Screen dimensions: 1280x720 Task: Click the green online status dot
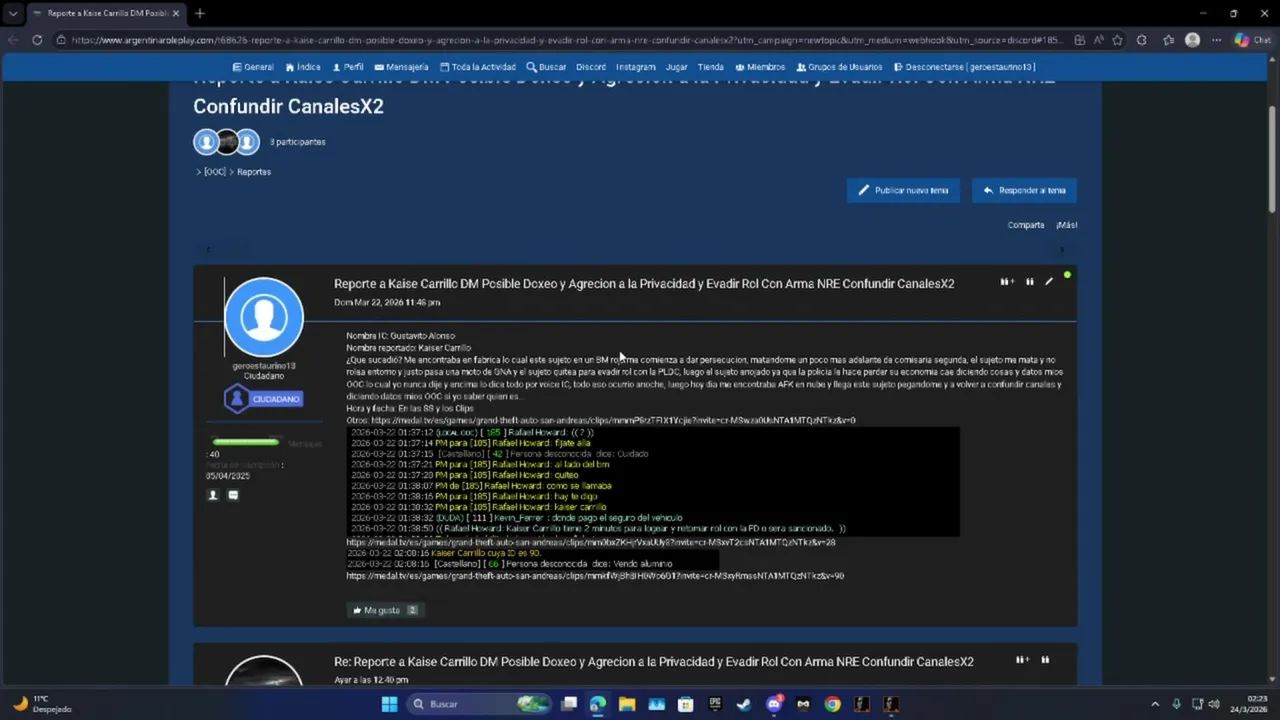(x=1067, y=274)
